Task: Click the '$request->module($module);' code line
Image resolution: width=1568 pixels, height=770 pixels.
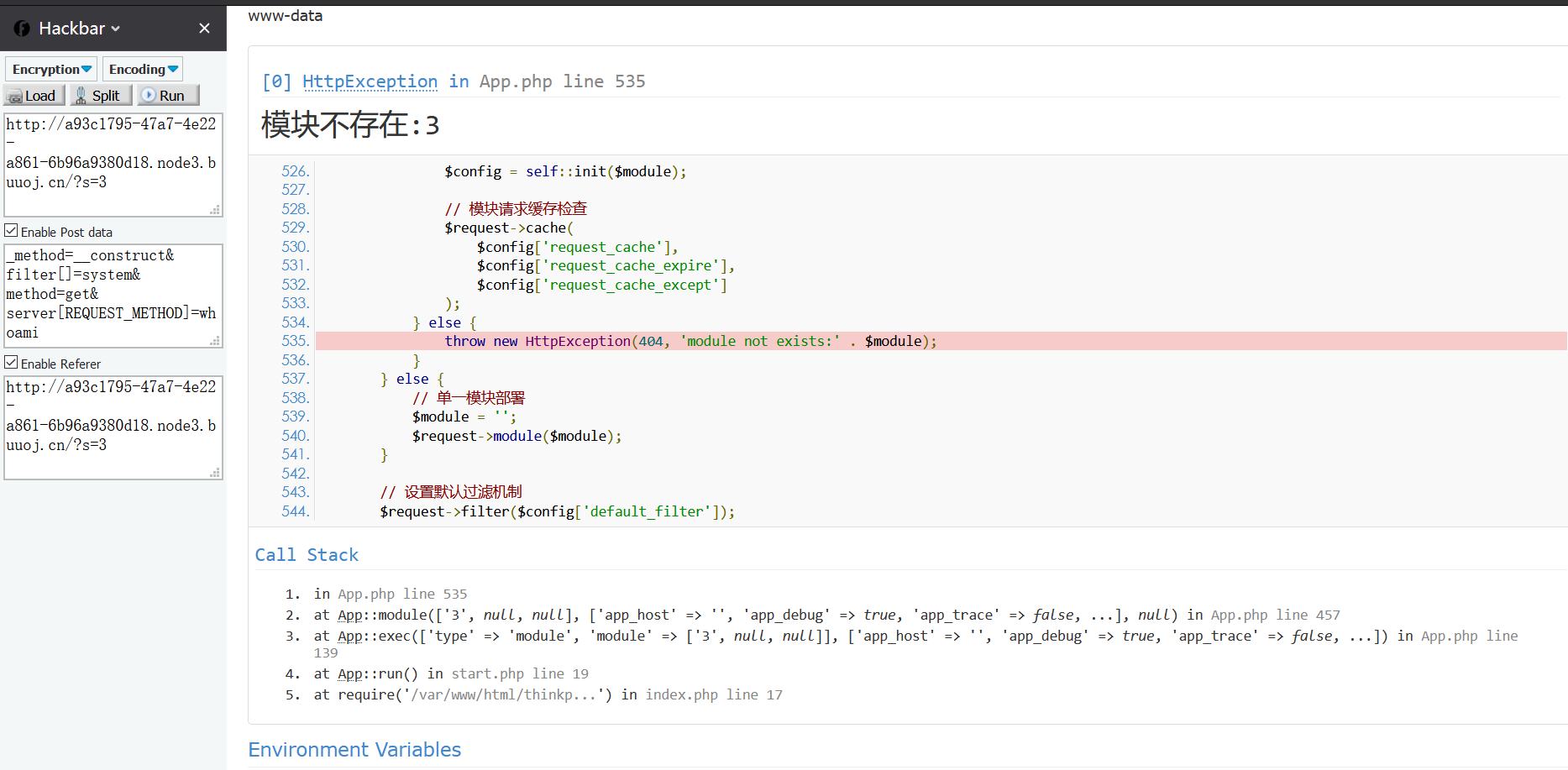Action: (517, 436)
